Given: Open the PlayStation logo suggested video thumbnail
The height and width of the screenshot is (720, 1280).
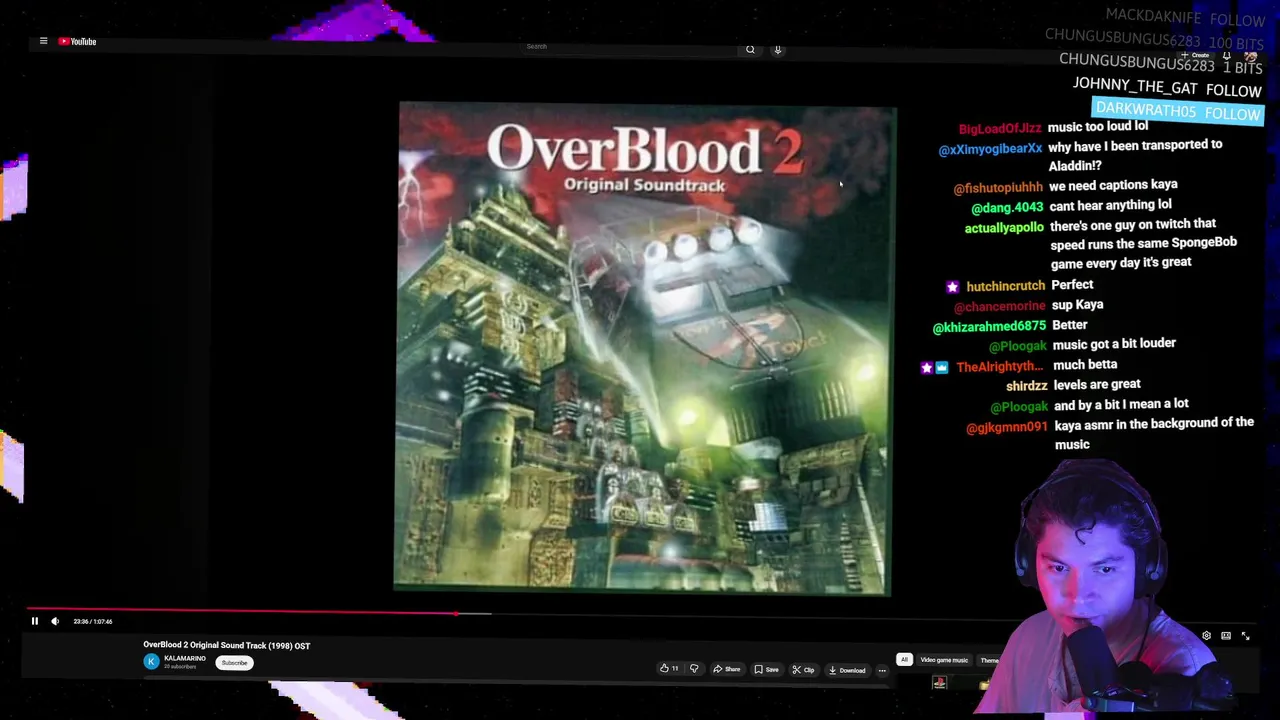Looking at the screenshot, I should tap(939, 683).
